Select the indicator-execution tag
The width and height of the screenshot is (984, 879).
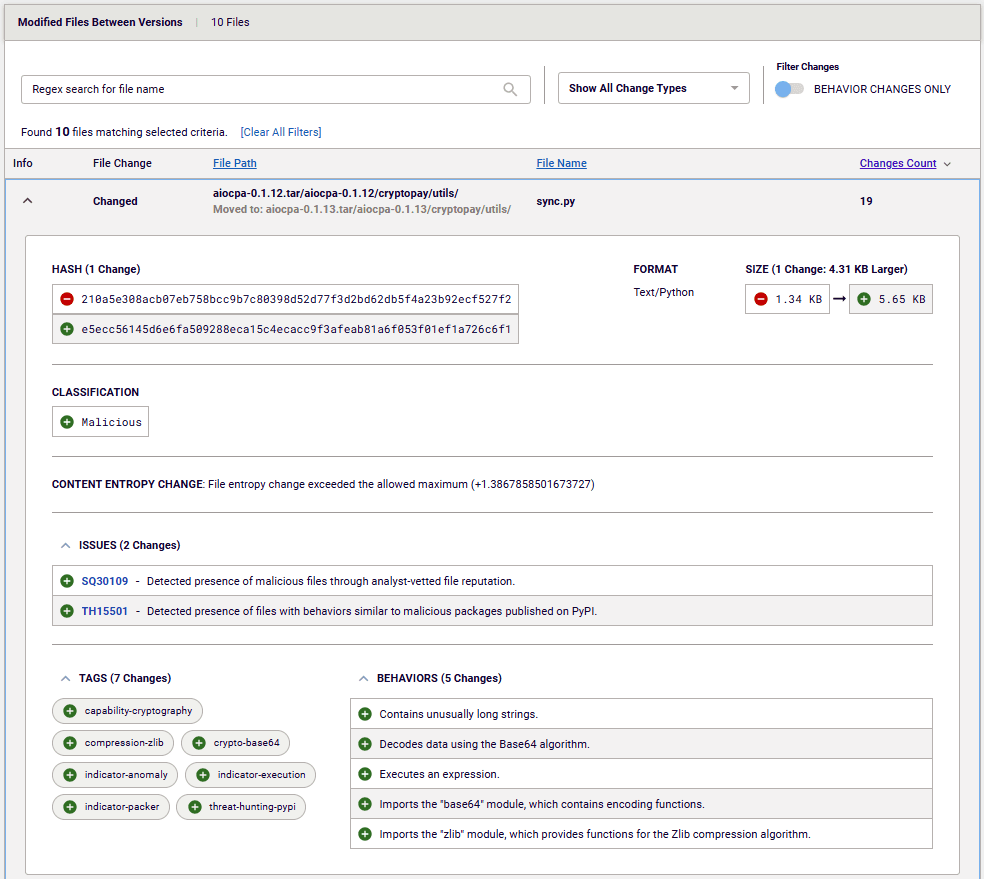click(250, 775)
